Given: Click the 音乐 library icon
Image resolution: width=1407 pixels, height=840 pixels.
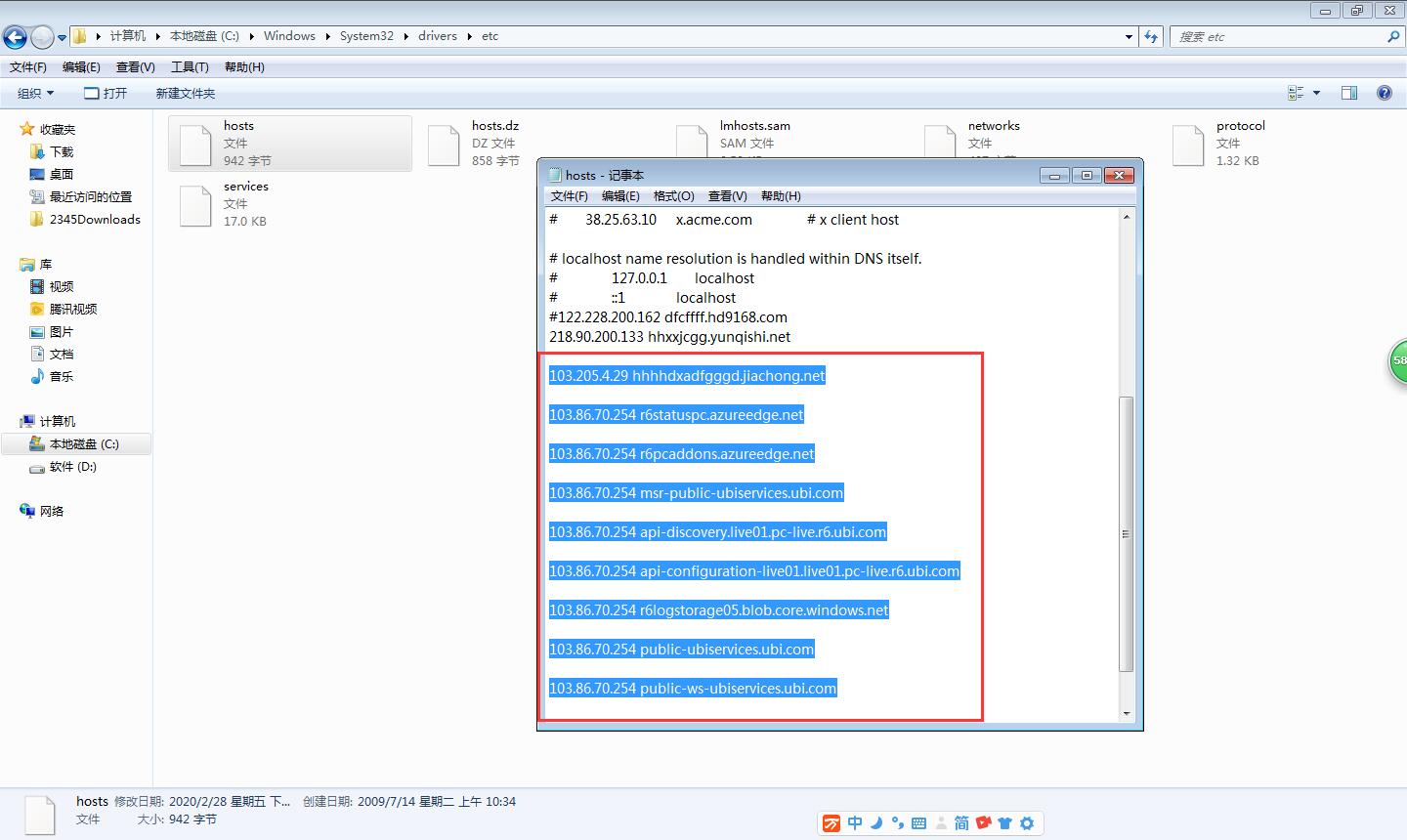Looking at the screenshot, I should tap(37, 376).
